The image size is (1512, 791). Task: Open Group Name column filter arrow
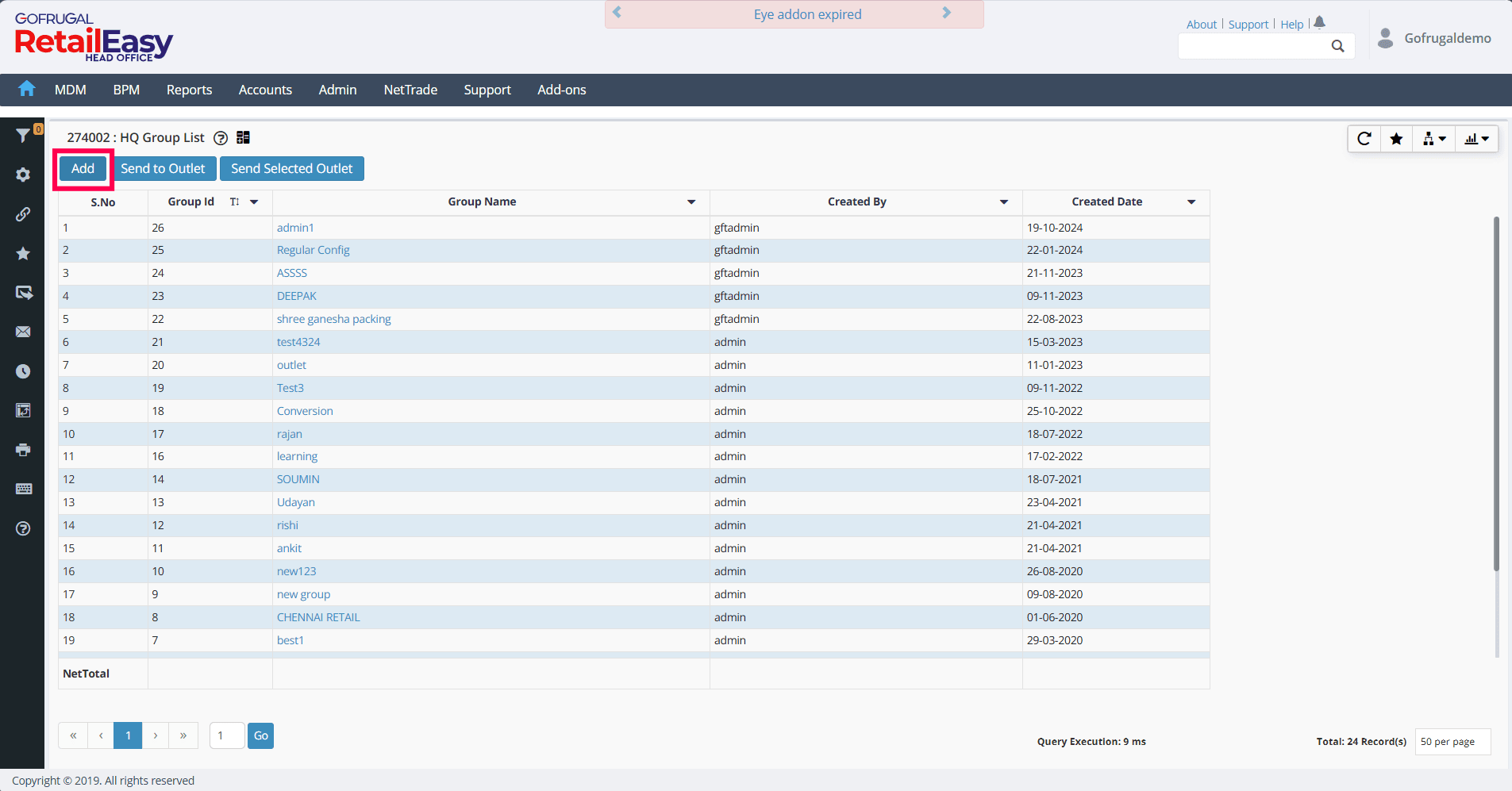691,202
